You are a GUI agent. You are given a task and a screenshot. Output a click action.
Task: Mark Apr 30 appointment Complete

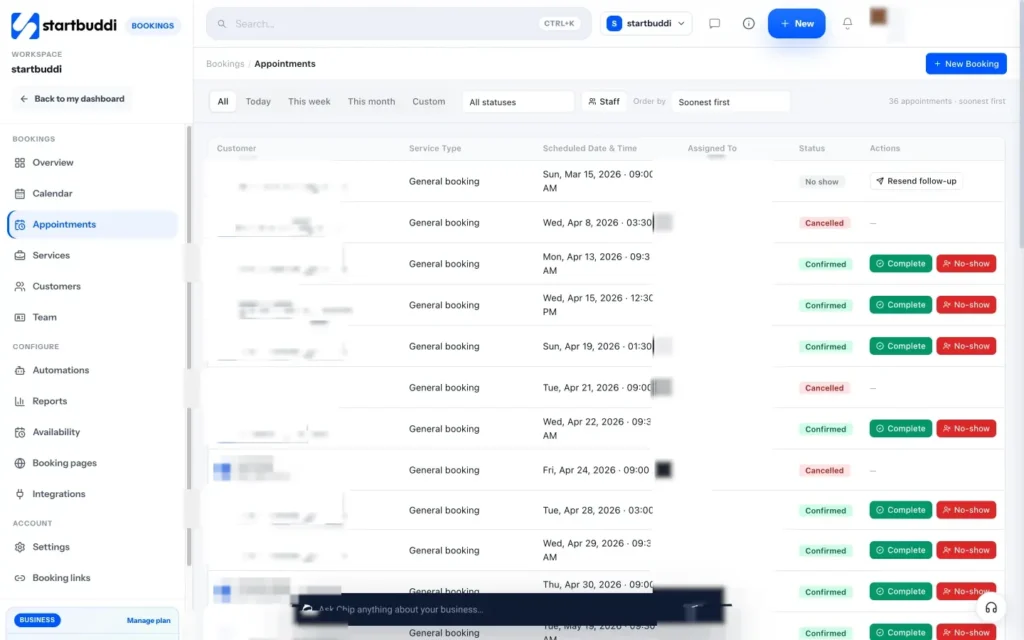900,592
